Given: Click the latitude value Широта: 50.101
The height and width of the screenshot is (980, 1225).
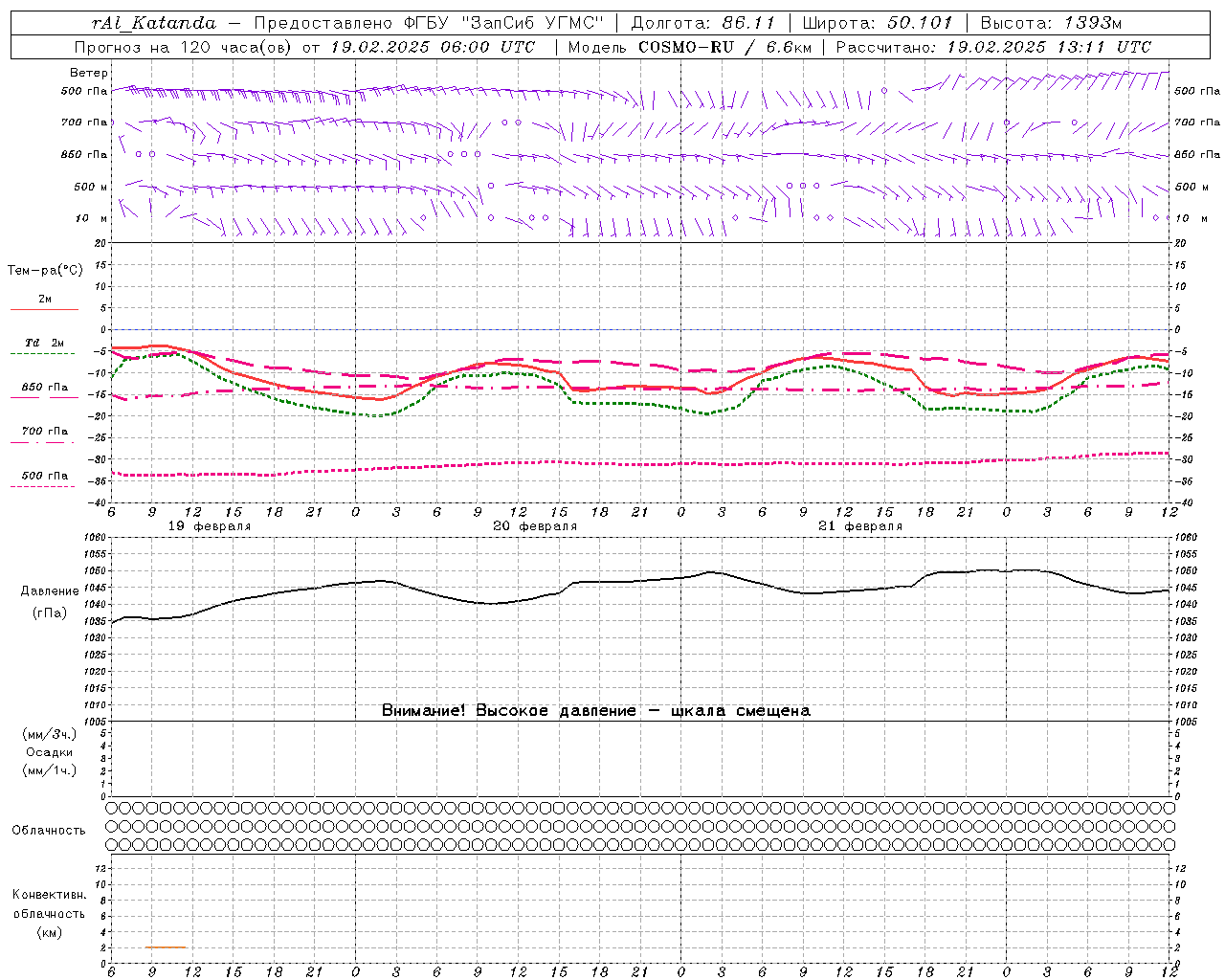Looking at the screenshot, I should (878, 23).
